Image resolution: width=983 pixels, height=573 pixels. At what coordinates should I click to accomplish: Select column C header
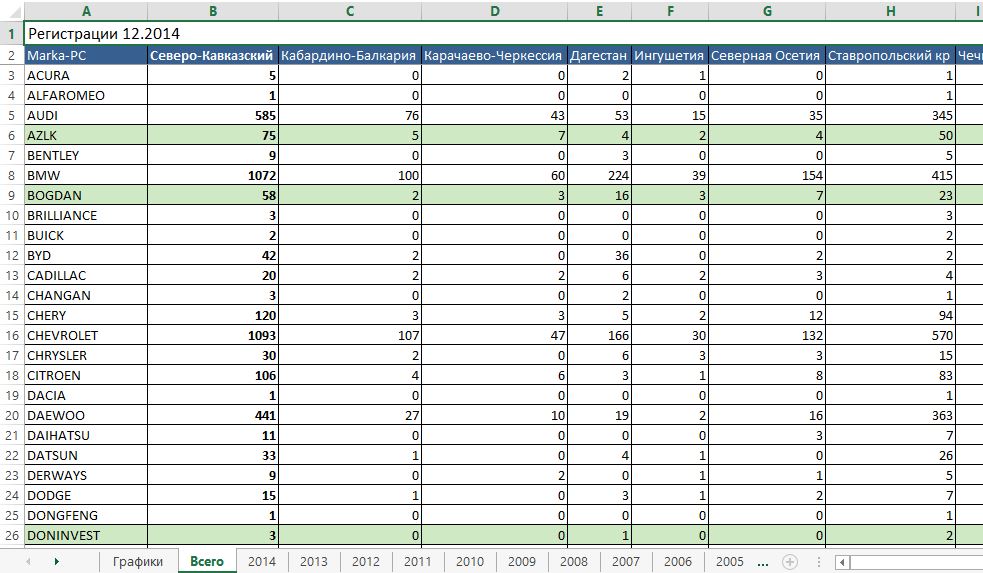click(350, 11)
